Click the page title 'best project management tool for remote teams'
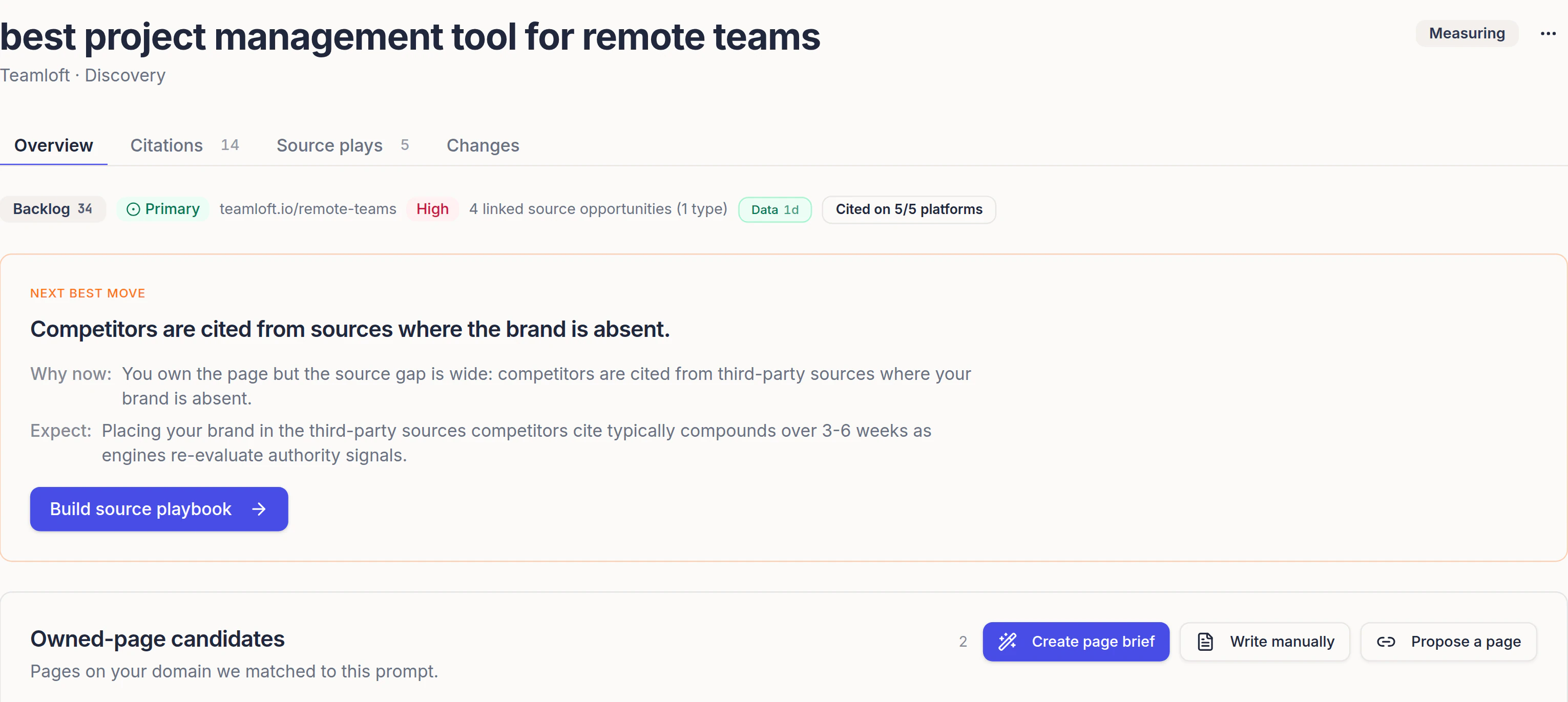The height and width of the screenshot is (702, 1568). [x=410, y=36]
